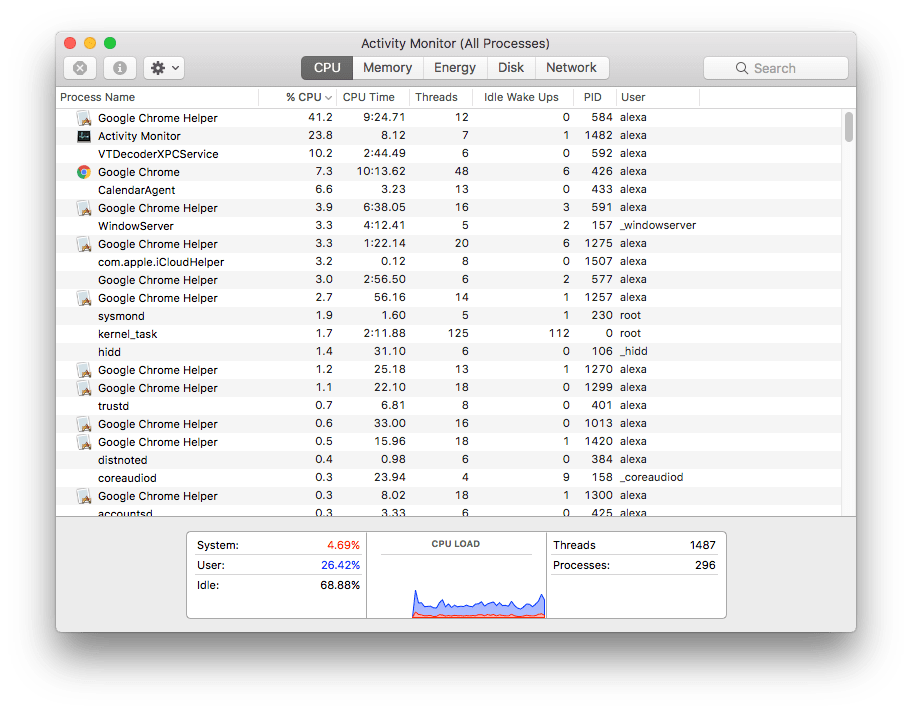Show the Network tab

point(571,68)
